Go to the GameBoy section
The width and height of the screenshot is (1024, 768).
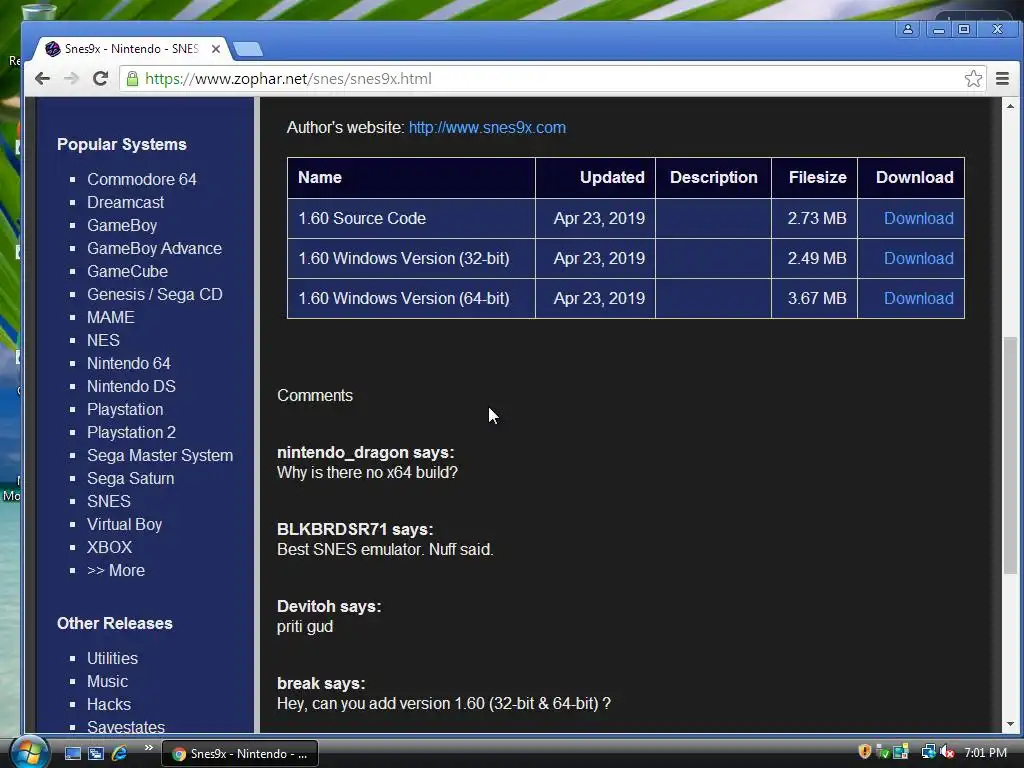click(x=122, y=225)
